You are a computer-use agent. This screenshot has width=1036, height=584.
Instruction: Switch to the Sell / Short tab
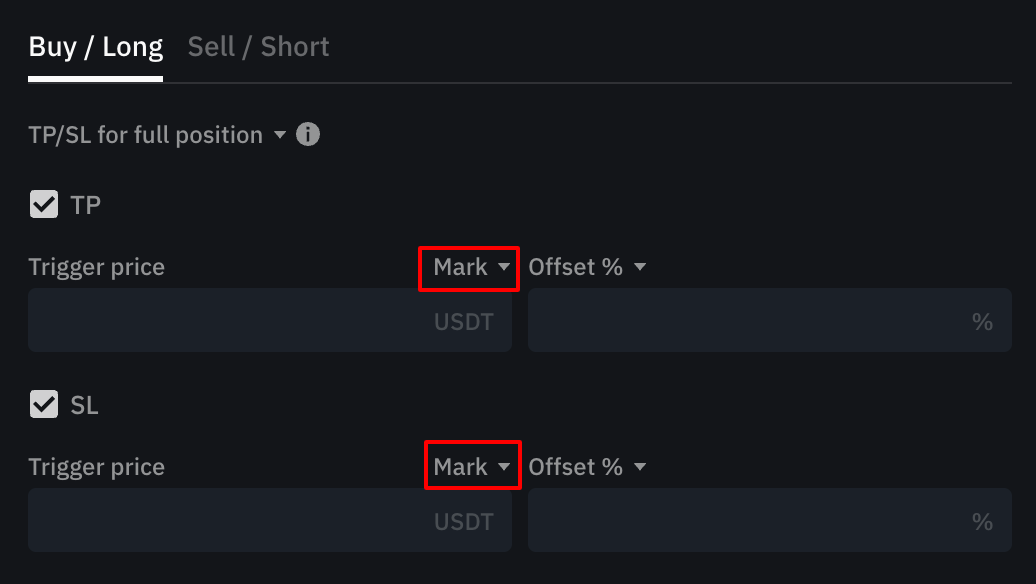coord(258,47)
